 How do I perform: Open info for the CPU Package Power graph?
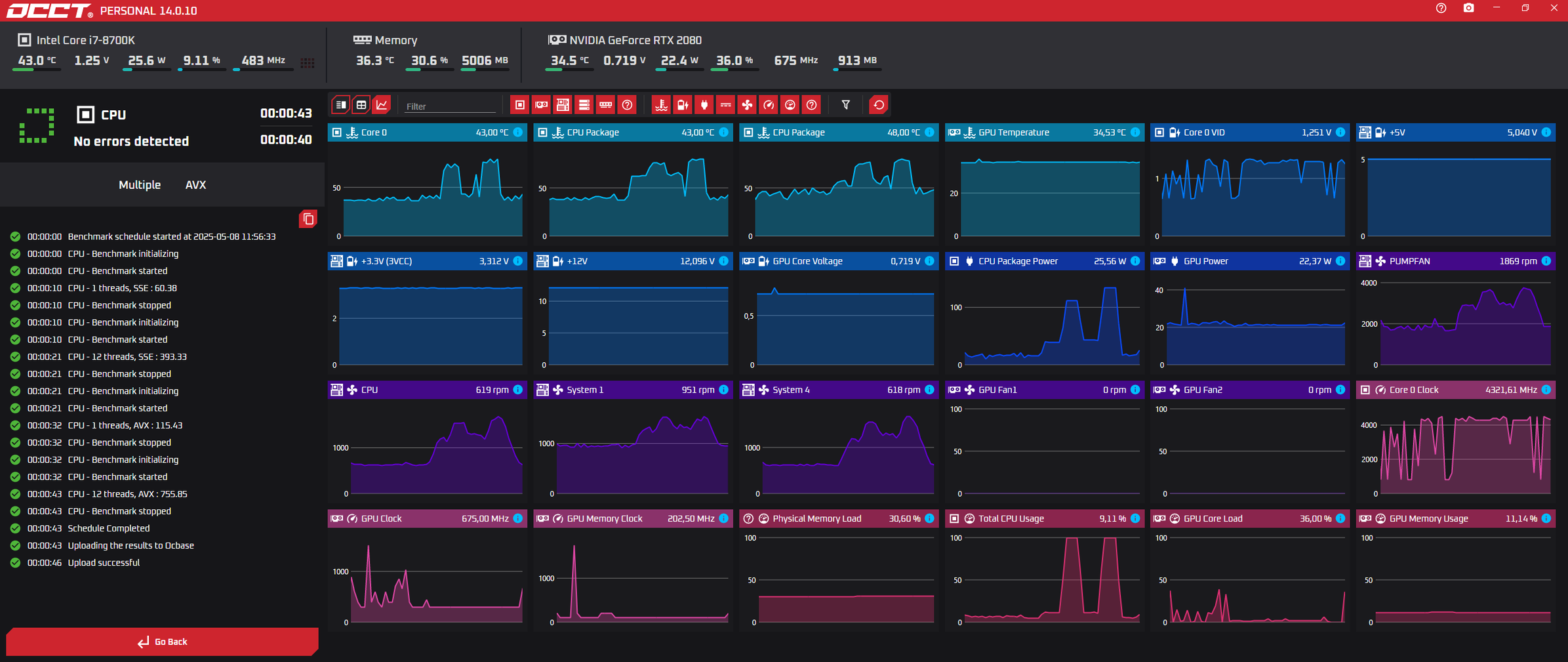pos(1135,261)
